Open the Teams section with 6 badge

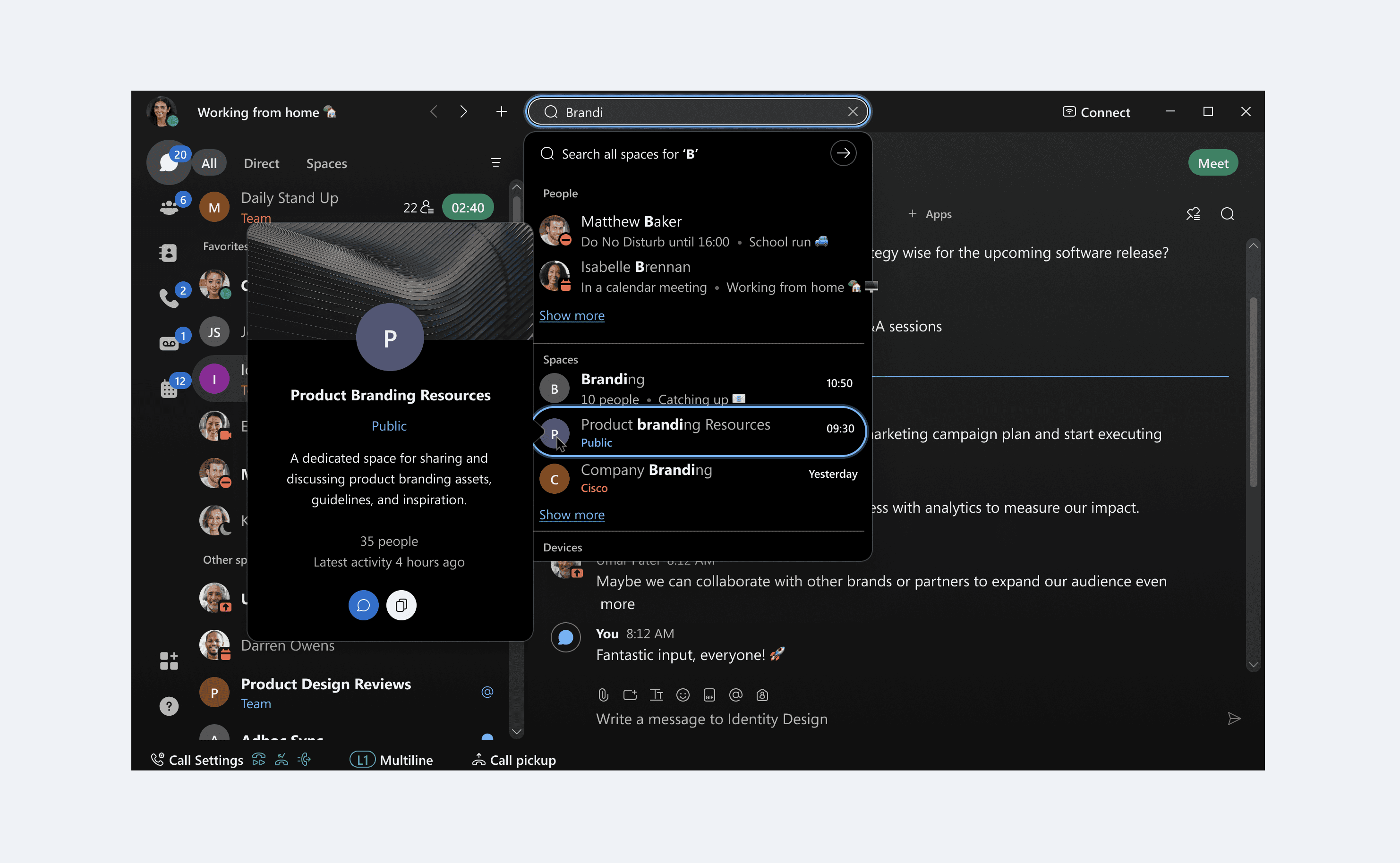point(170,207)
